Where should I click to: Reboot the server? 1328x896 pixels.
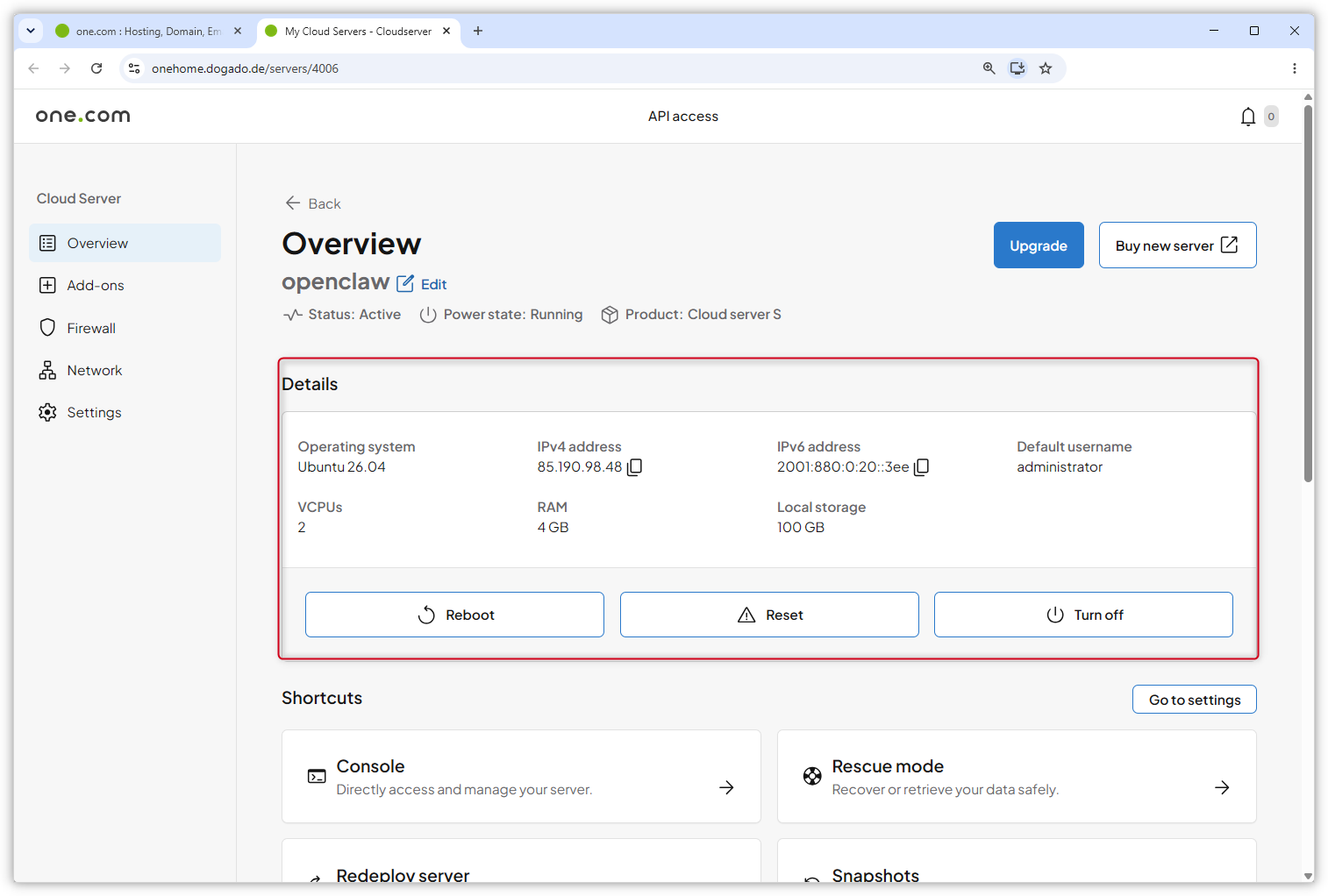tap(454, 615)
